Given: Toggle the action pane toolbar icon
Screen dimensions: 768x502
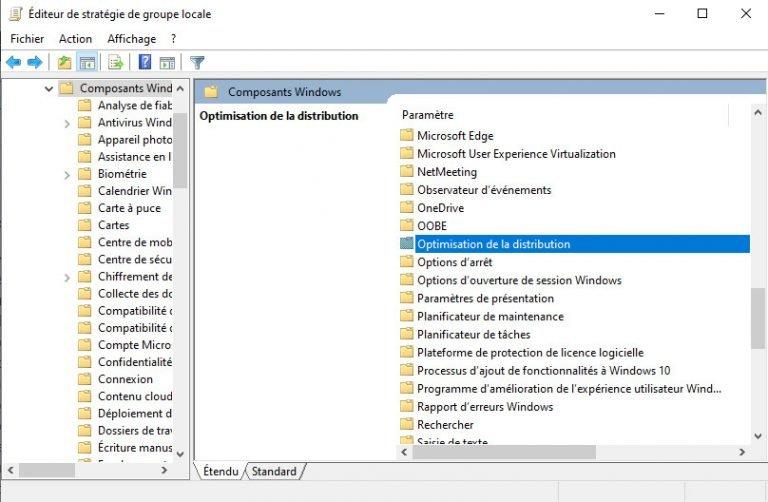Looking at the screenshot, I should [167, 62].
